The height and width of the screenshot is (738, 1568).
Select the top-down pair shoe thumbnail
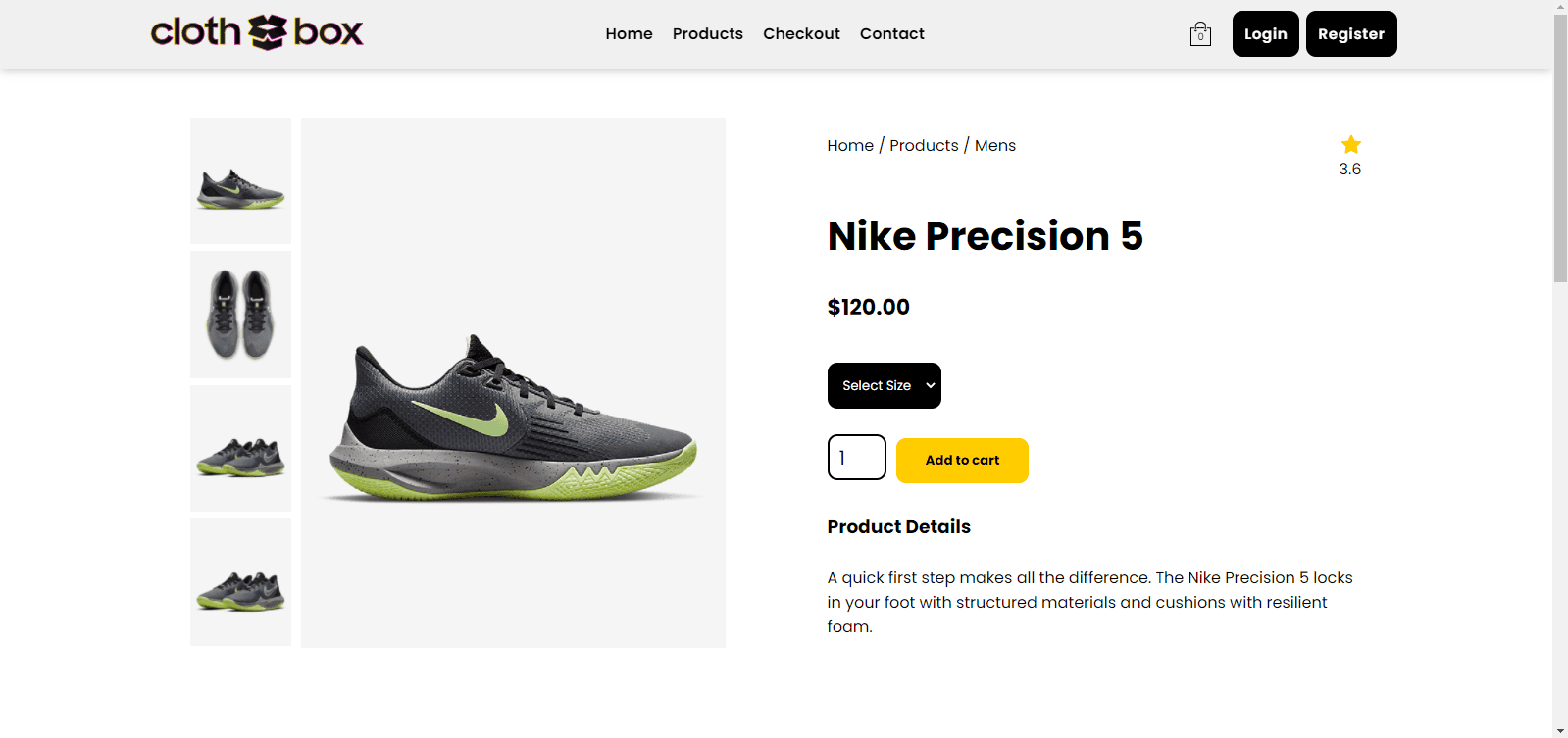tap(240, 315)
